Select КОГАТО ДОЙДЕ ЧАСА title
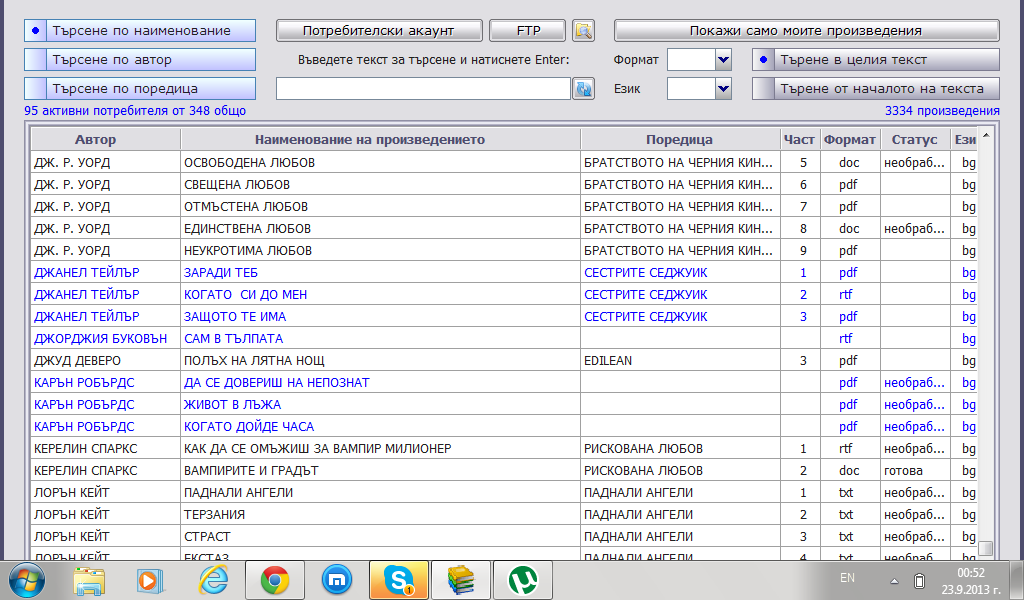 249,427
